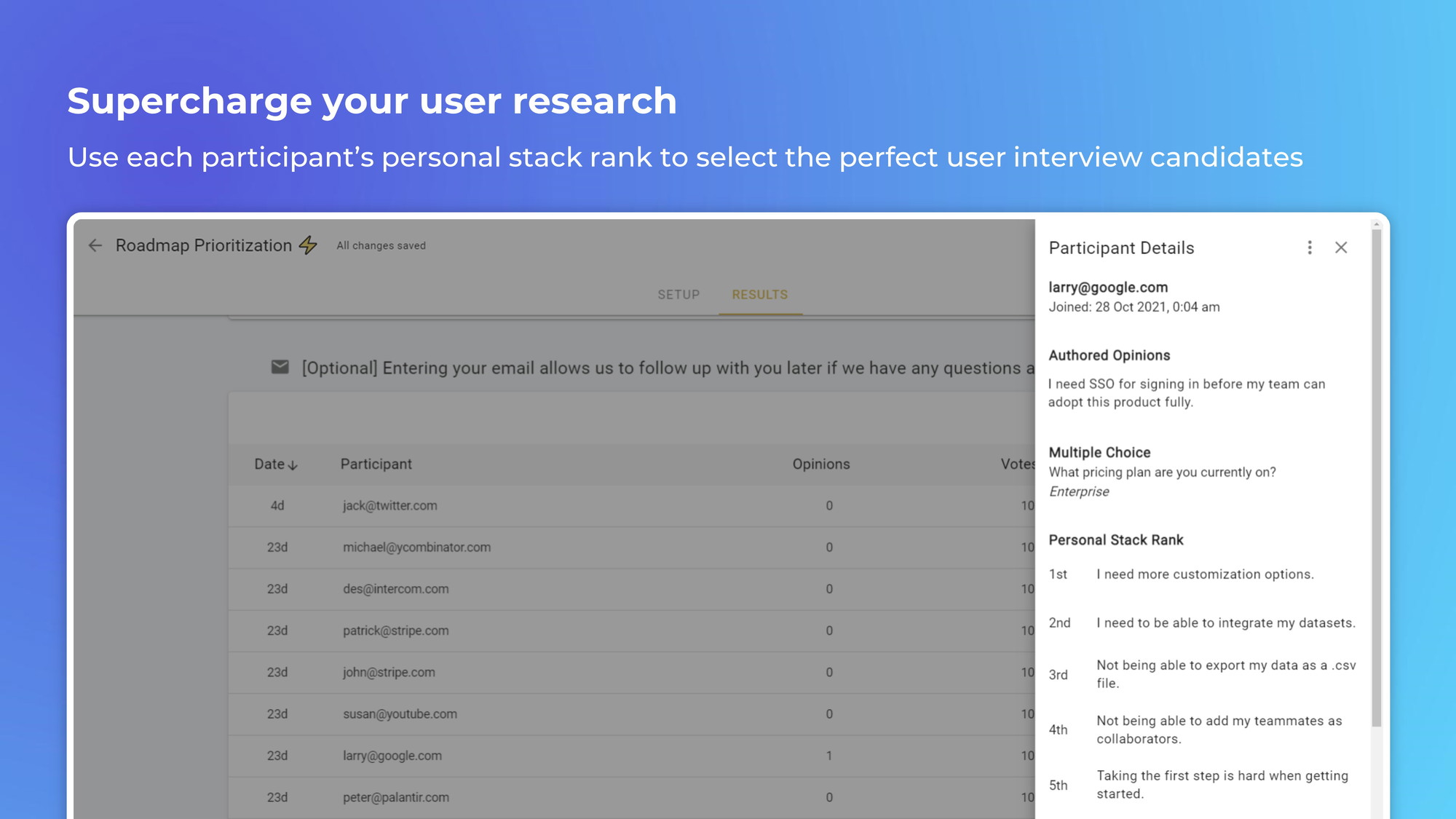
Task: Select the des@intercom.com participant
Action: click(396, 589)
